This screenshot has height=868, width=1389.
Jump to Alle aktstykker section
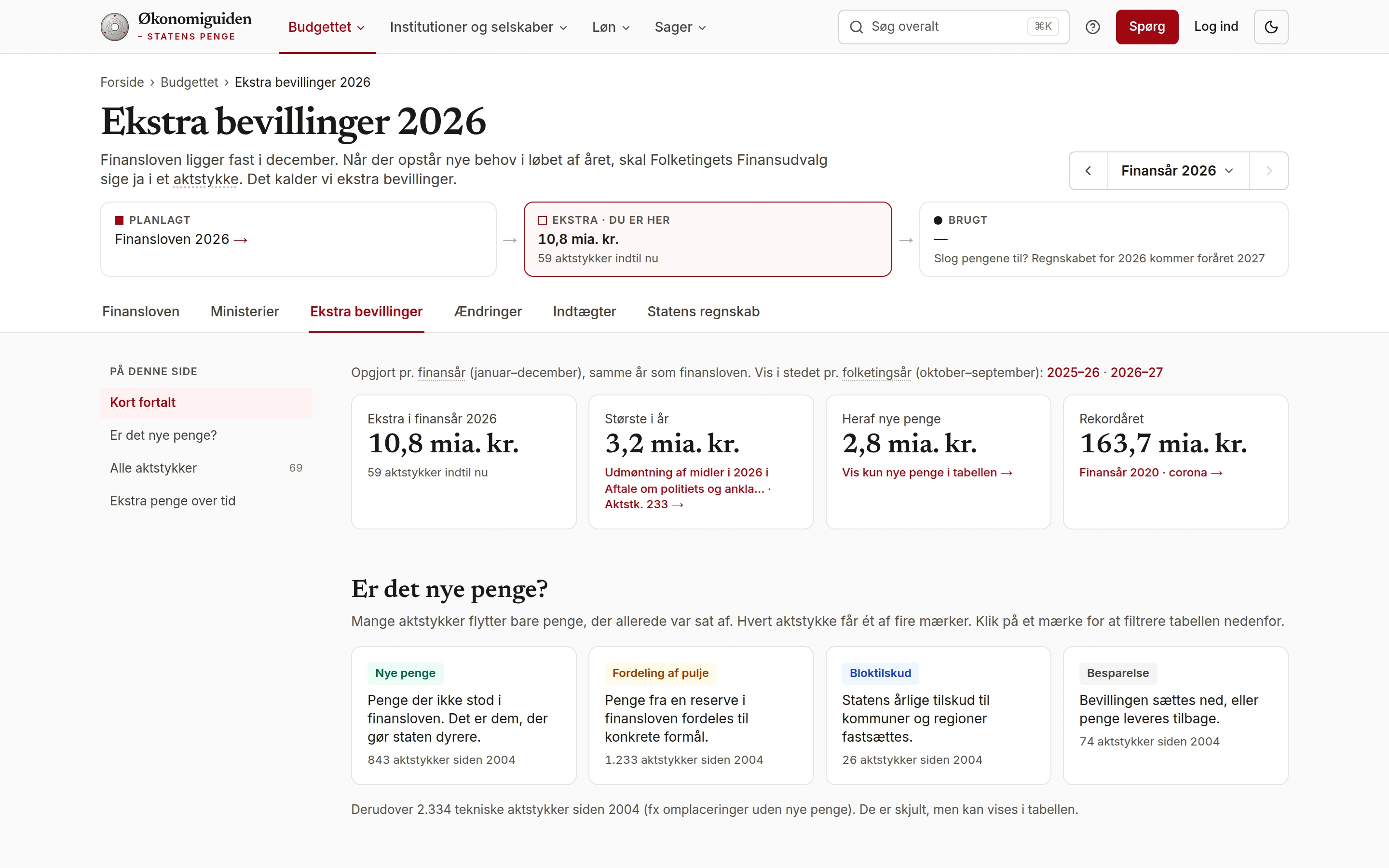coord(206,468)
